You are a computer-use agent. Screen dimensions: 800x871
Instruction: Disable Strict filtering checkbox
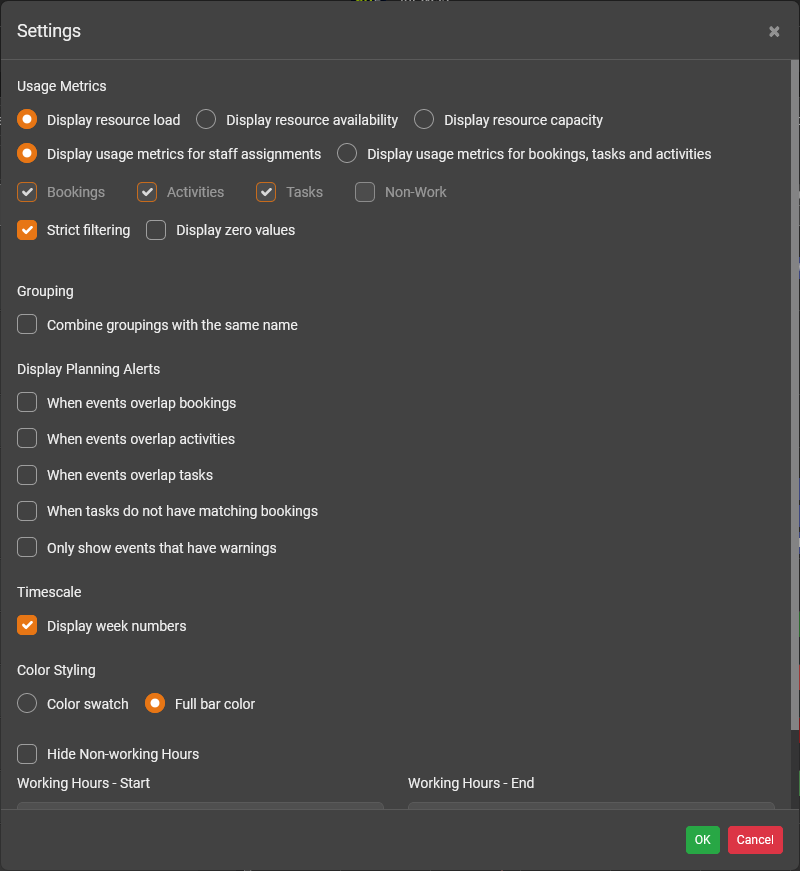[28, 230]
